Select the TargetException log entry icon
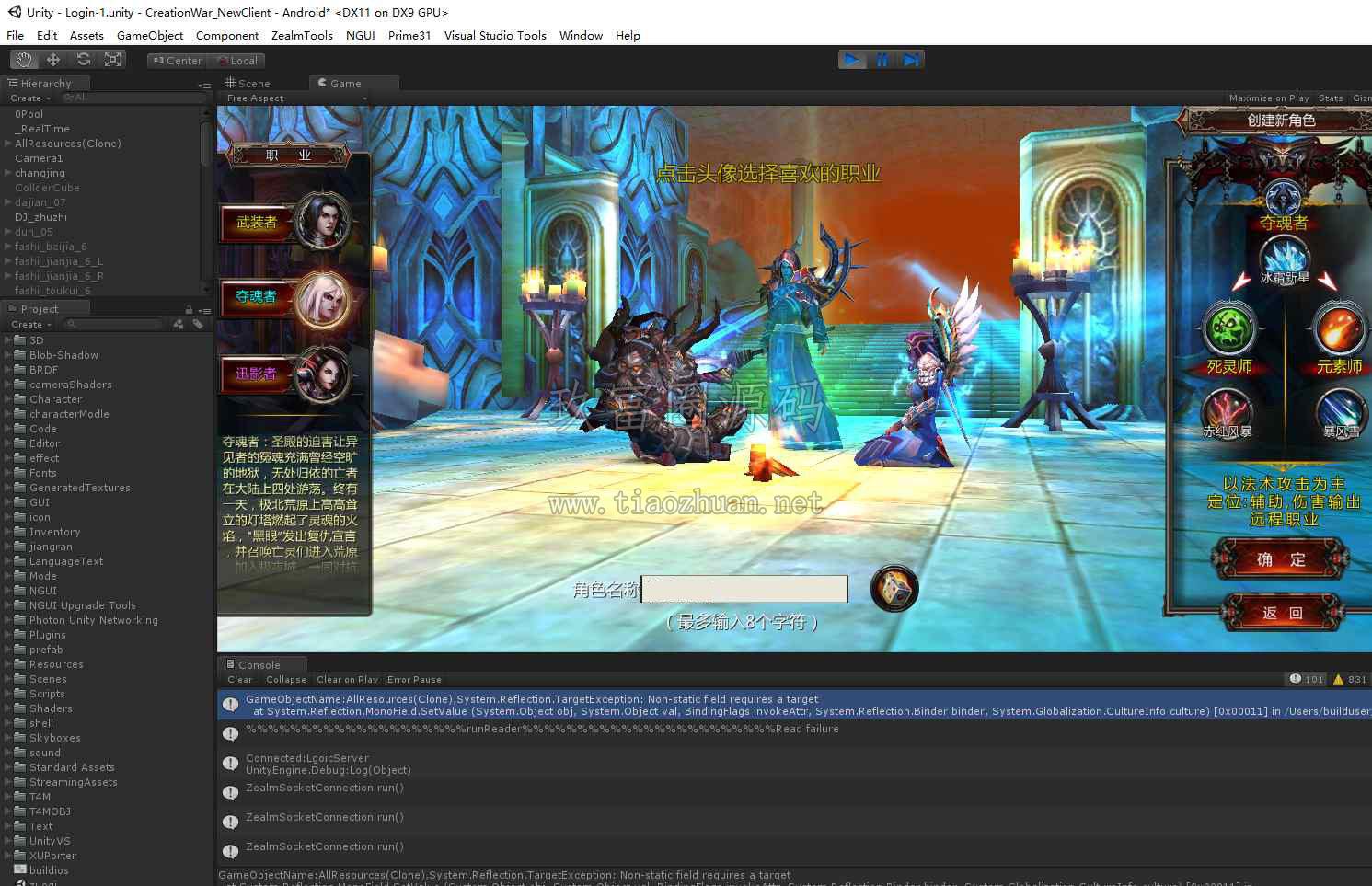 pos(230,705)
